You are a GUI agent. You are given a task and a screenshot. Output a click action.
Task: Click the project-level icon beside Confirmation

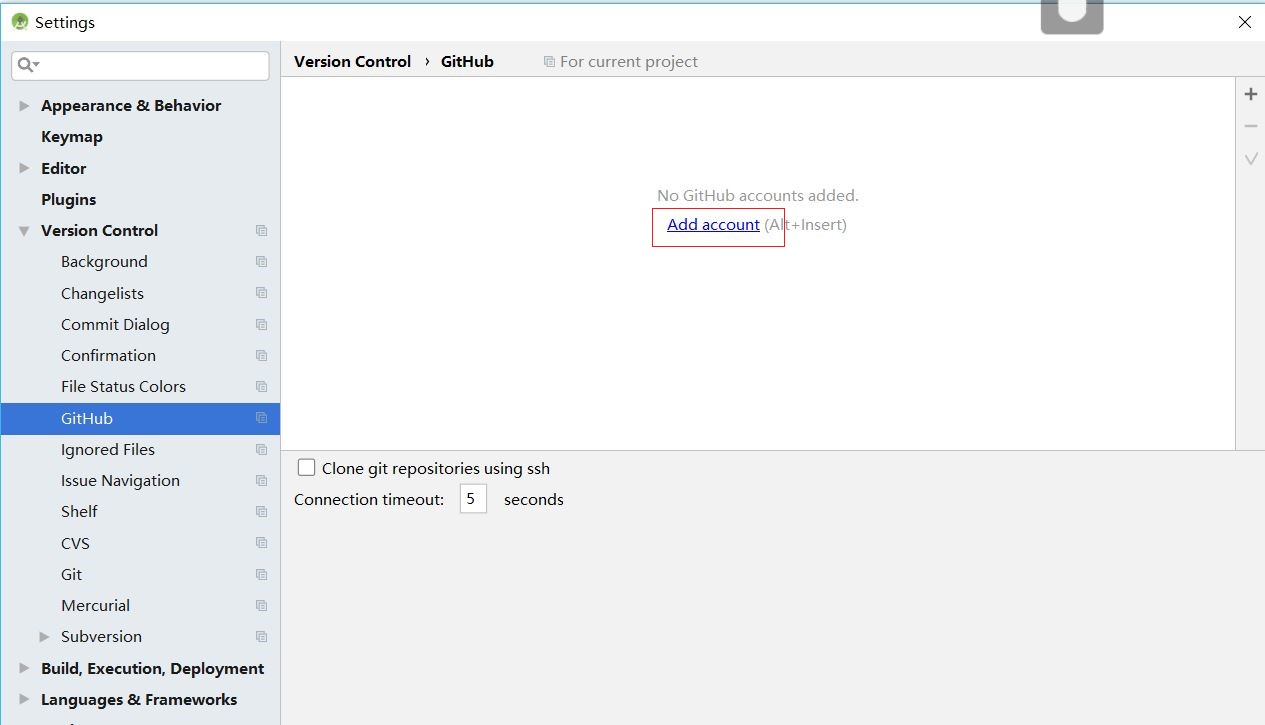click(x=261, y=355)
